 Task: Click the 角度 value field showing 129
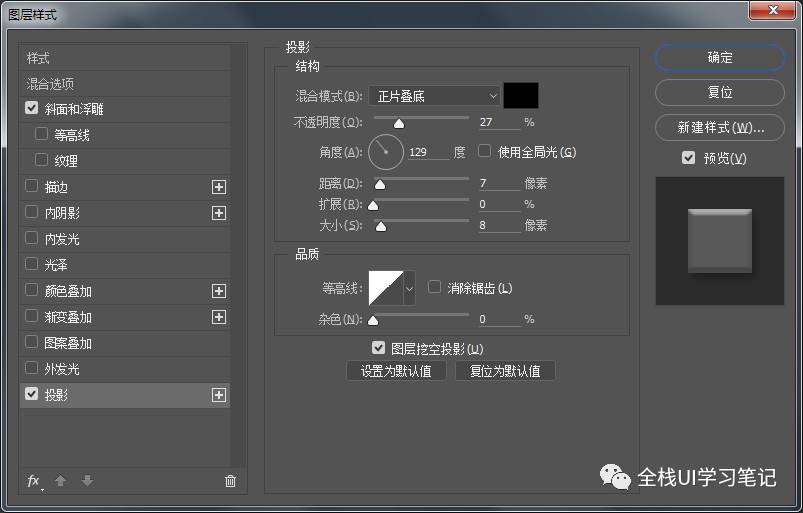tap(429, 152)
